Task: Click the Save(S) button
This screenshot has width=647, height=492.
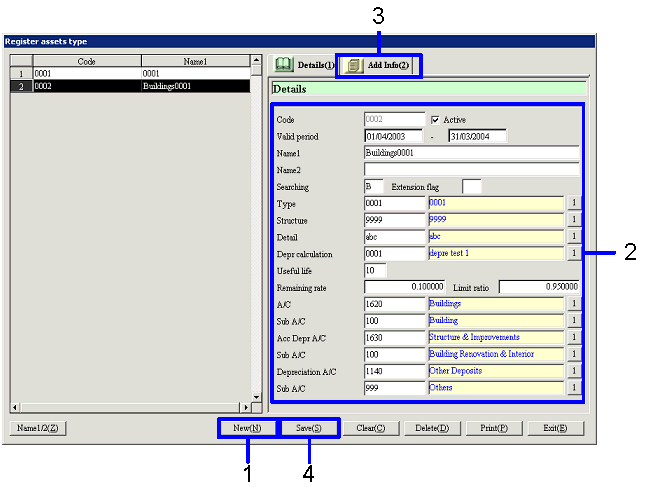Action: [x=309, y=428]
